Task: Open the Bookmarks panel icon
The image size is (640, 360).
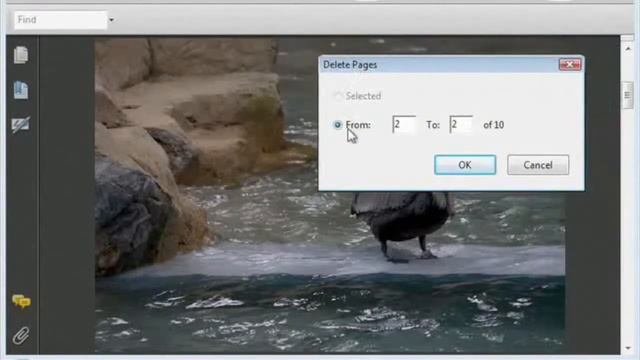Action: [x=21, y=90]
